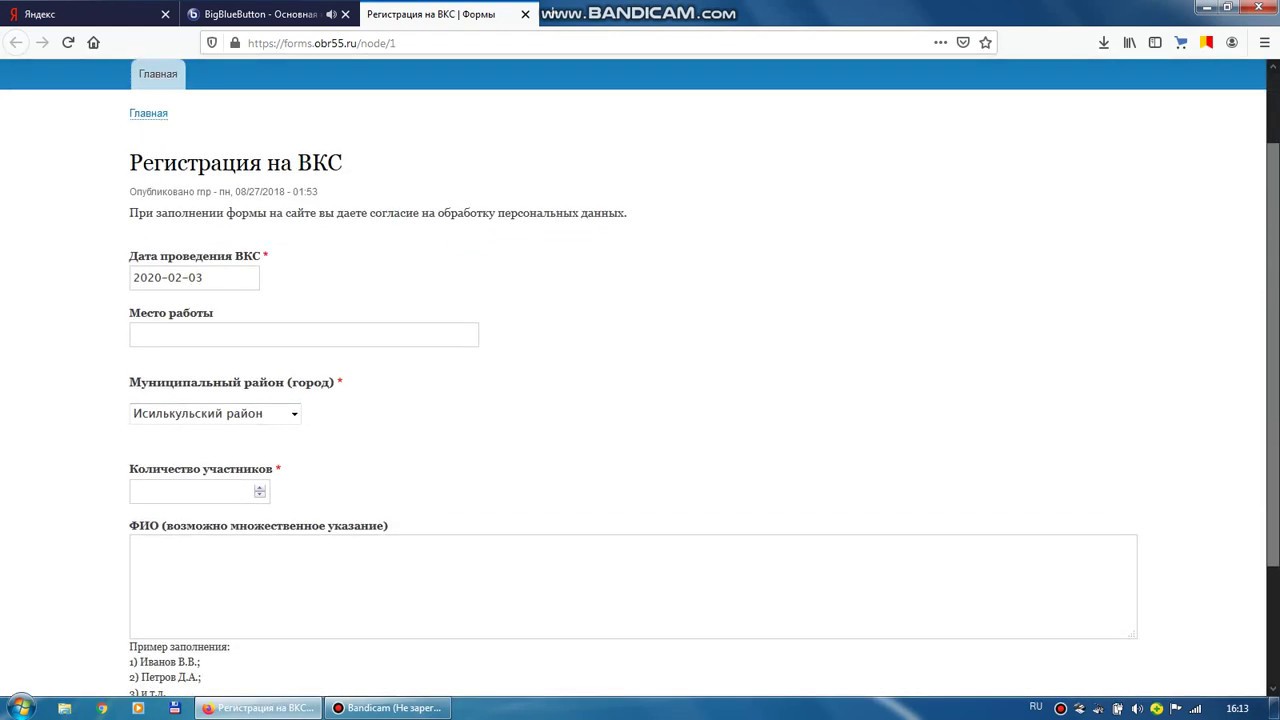1280x720 pixels.
Task: Open Action Center flag icon
Action: (1176, 709)
